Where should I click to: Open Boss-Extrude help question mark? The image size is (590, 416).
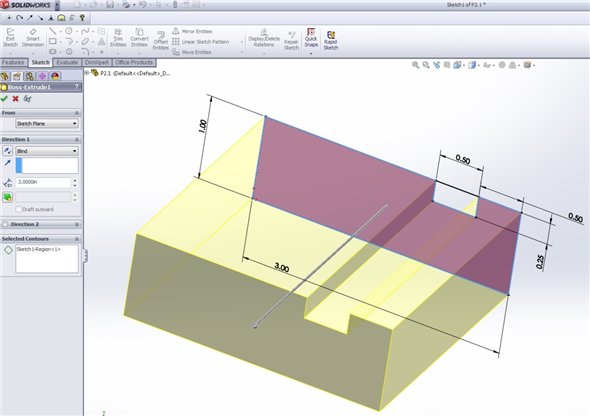tap(77, 87)
